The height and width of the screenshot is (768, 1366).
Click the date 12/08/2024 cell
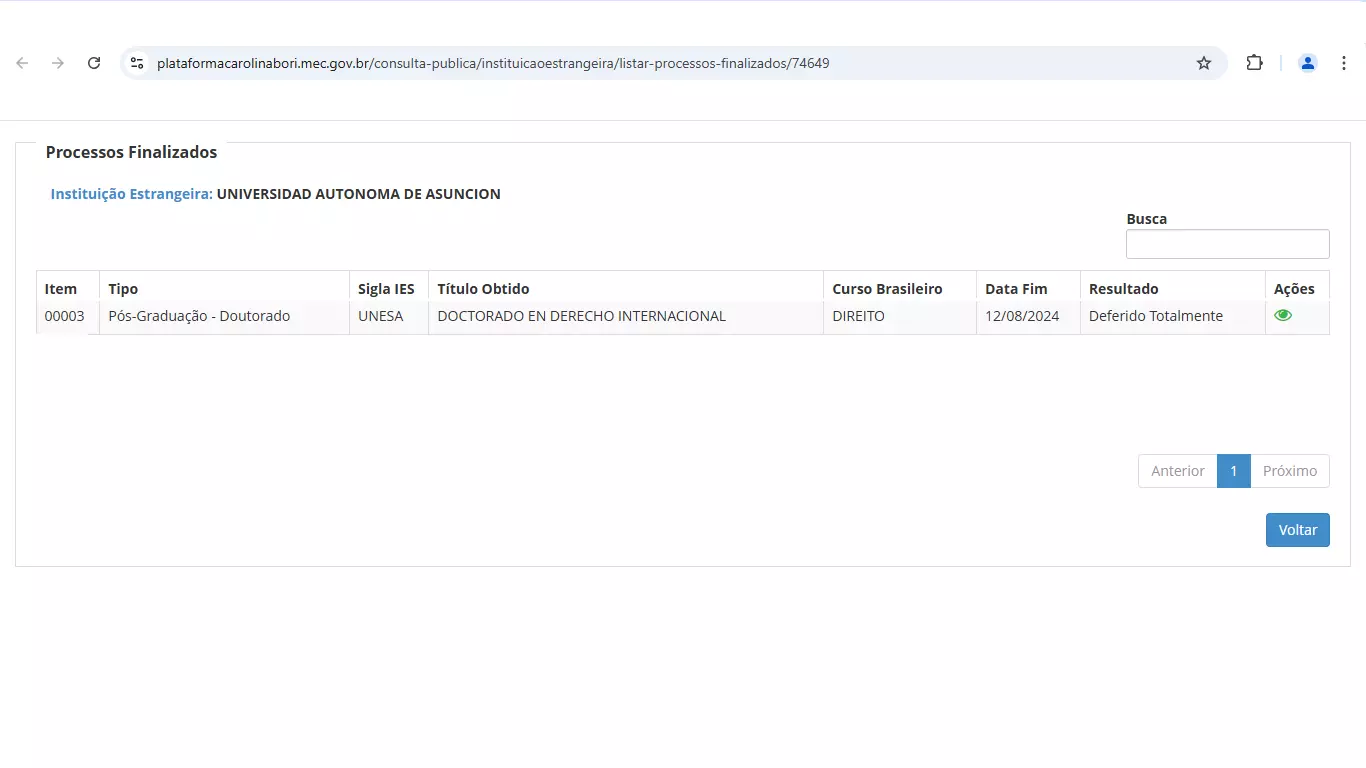tap(1028, 317)
